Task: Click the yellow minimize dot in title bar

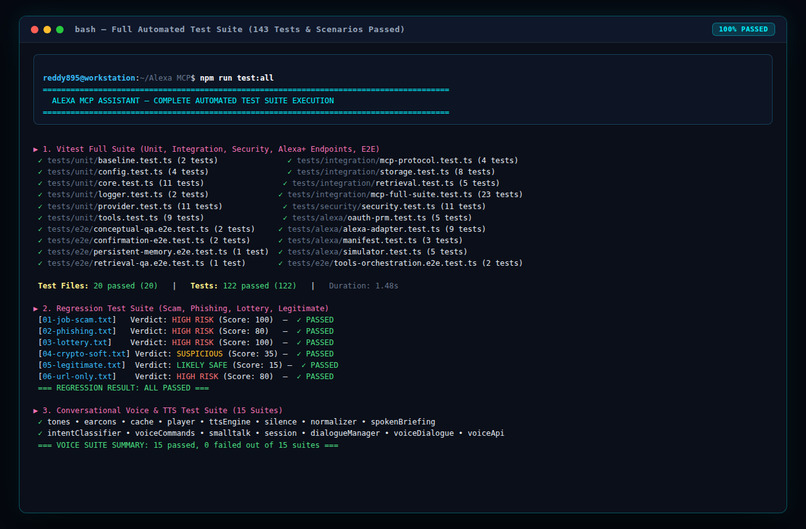Action: point(47,29)
